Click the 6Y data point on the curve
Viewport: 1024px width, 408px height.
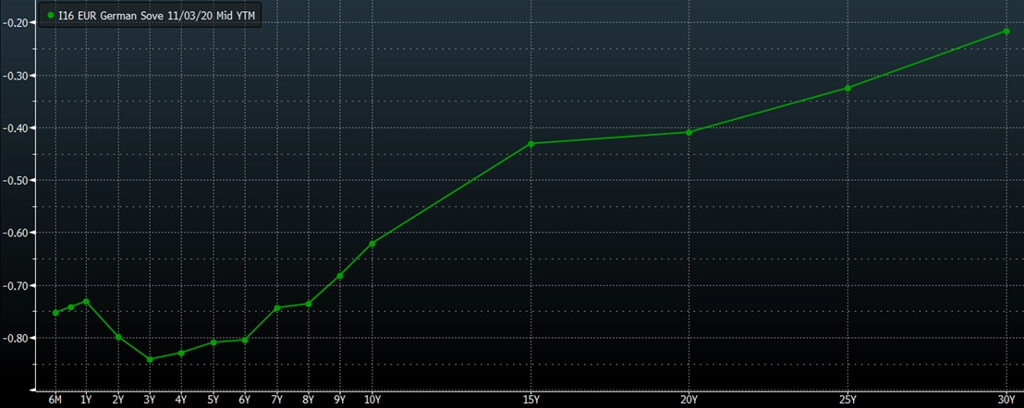(245, 340)
